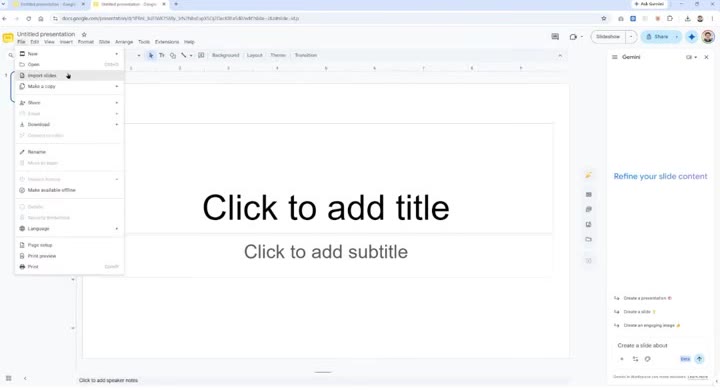The width and height of the screenshot is (720, 390).
Task: Open the Gemini sparkle button
Action: coord(692,37)
